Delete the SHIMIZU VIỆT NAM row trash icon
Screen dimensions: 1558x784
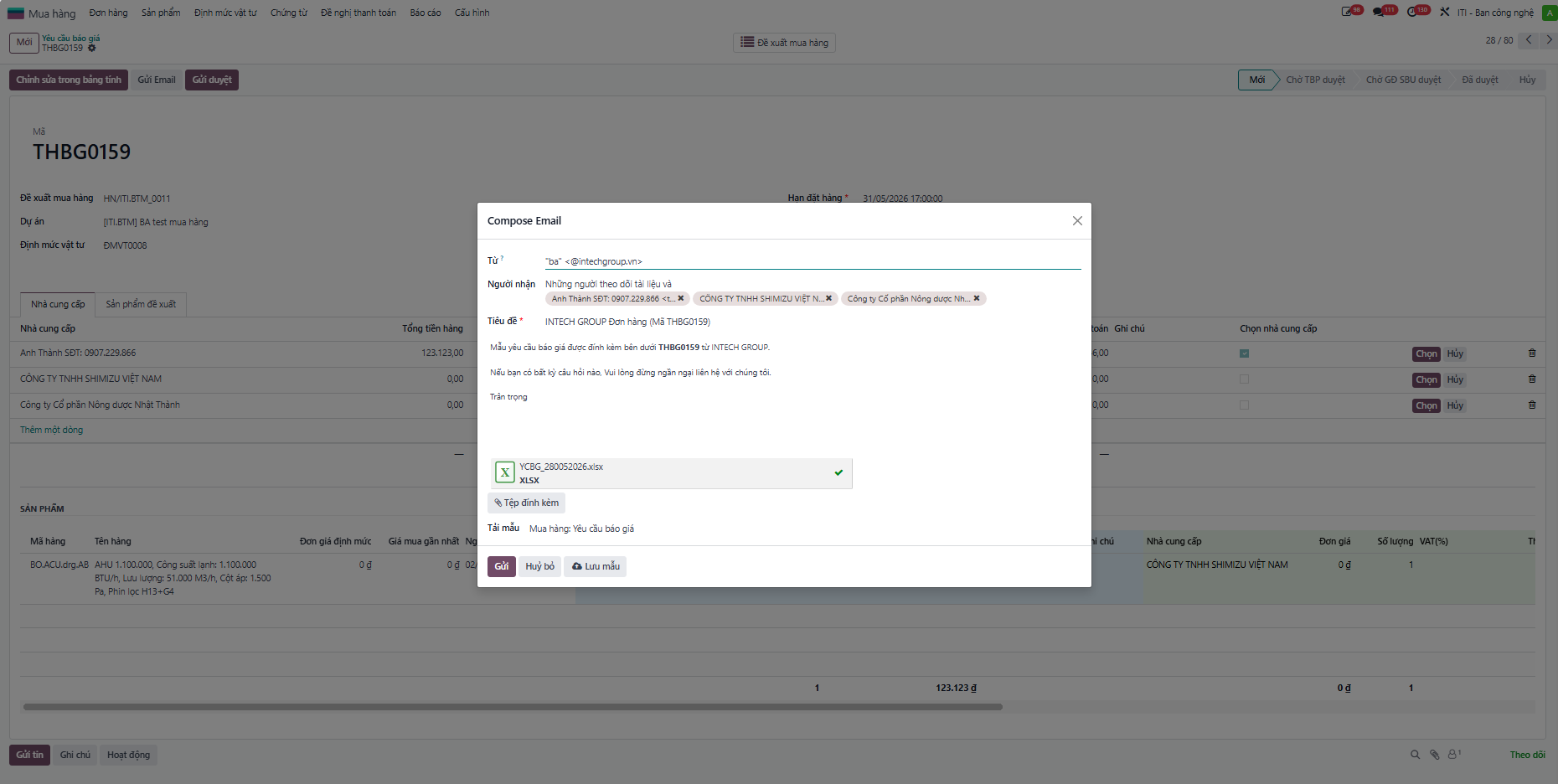tap(1532, 379)
